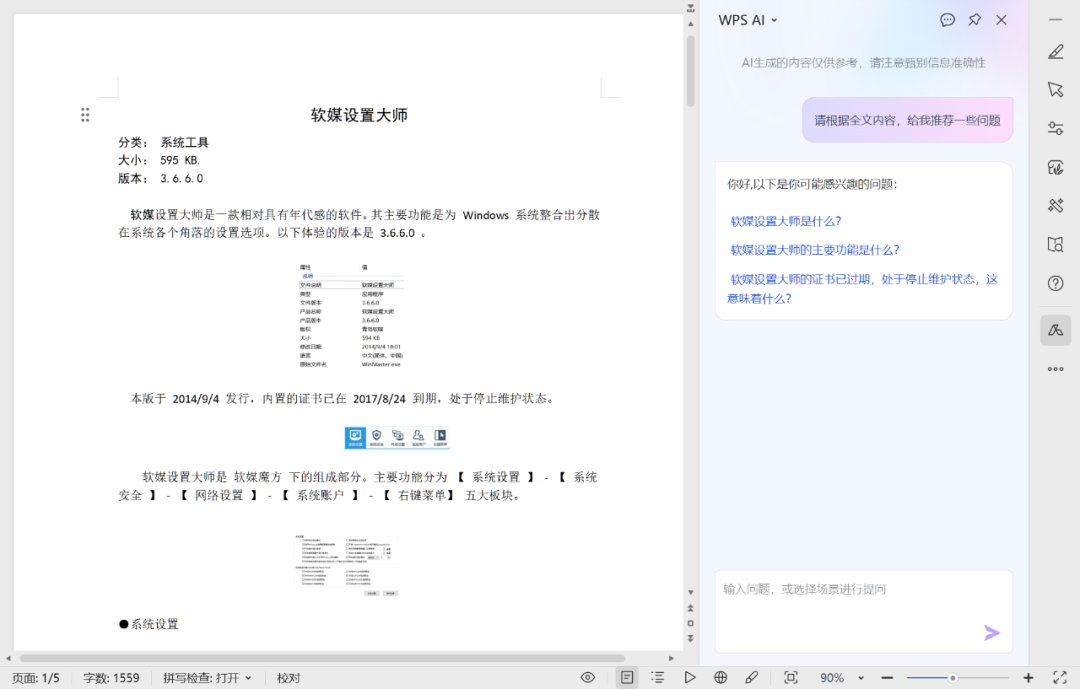Open the pen edit tool in right sidebar
Image resolution: width=1080 pixels, height=689 pixels.
(1055, 52)
